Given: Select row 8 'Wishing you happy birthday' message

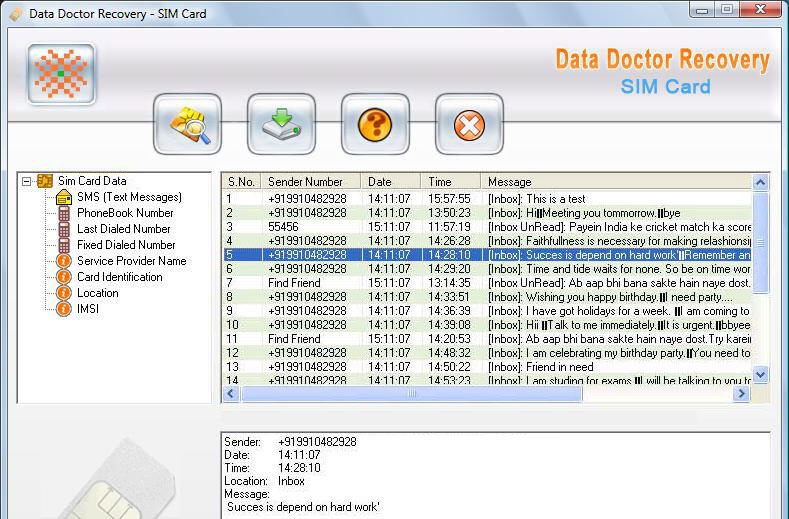Looking at the screenshot, I should tap(487, 297).
